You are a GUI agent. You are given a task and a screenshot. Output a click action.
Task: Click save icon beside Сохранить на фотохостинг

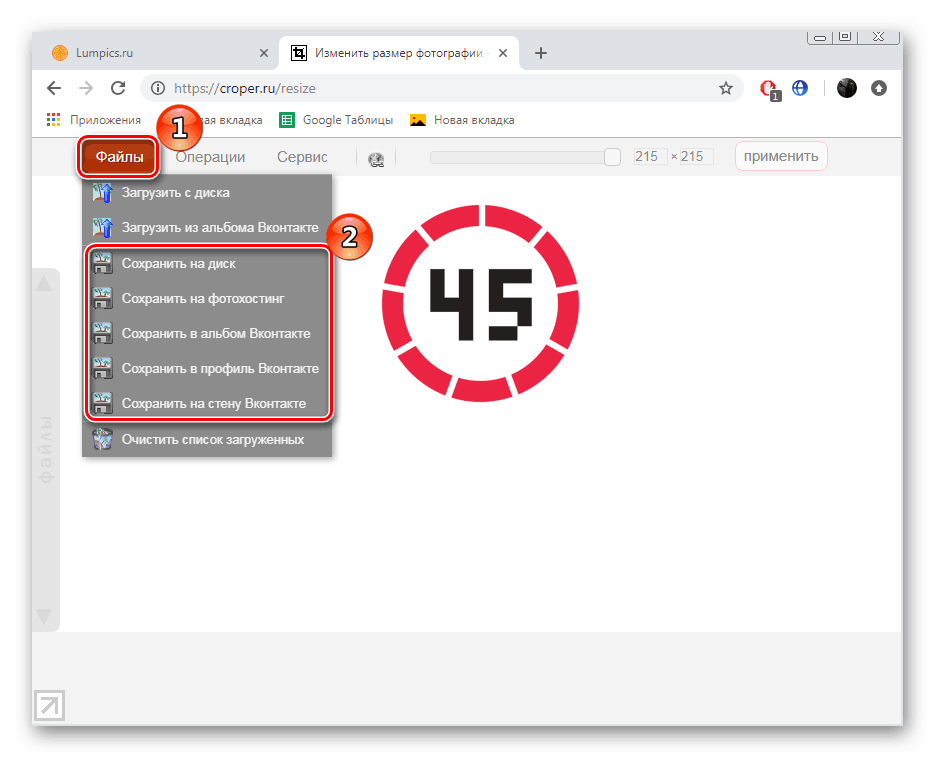(x=103, y=298)
